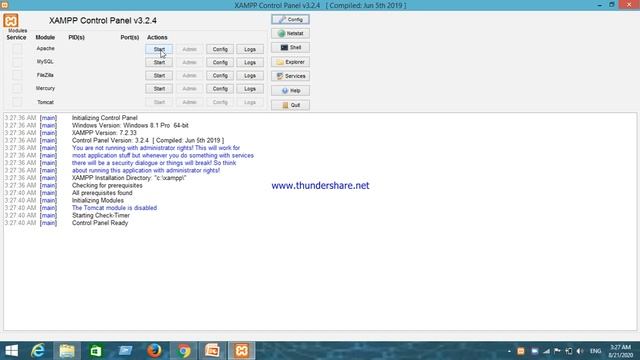Click the Windows Start button on the taskbar

(x=11, y=351)
